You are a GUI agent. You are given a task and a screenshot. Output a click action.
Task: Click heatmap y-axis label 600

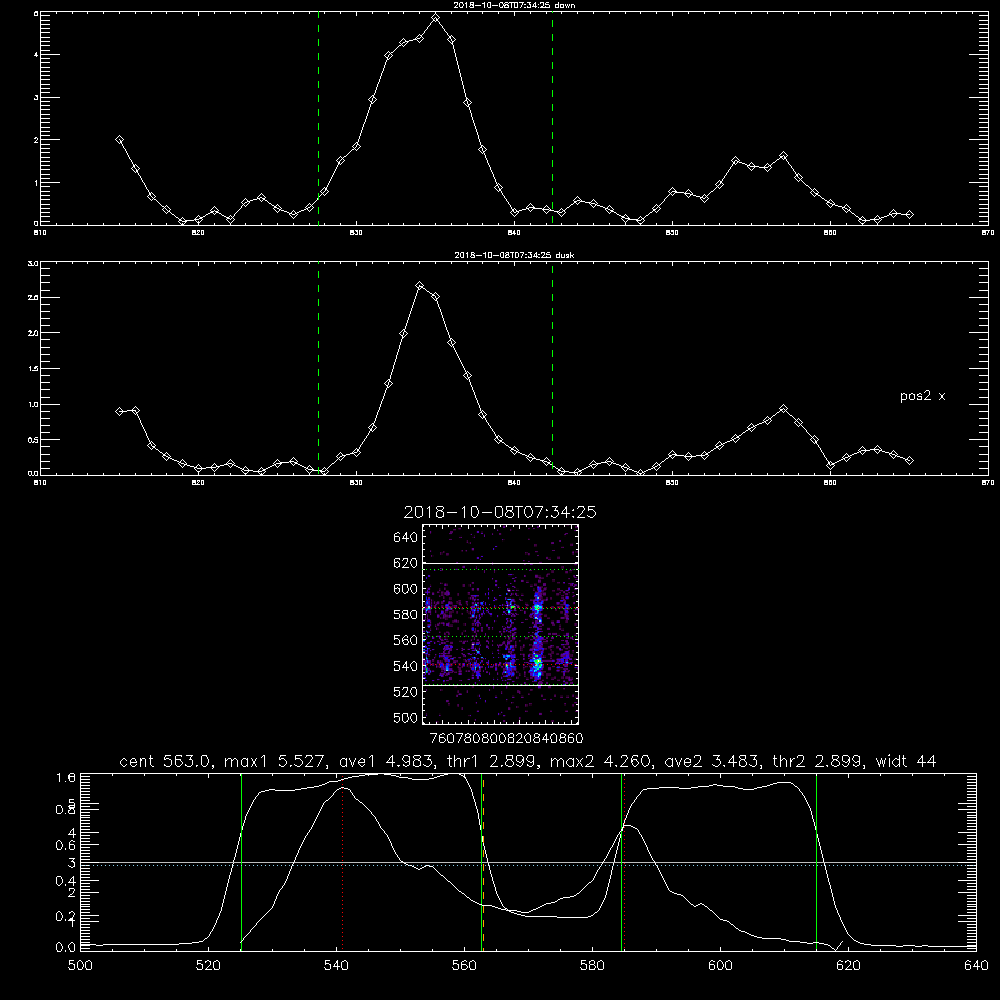pos(406,589)
